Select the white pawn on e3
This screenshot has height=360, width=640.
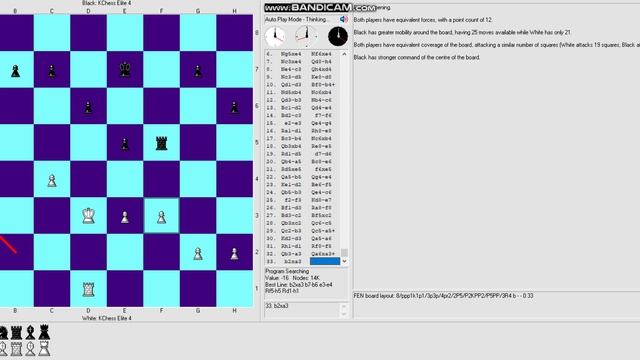(125, 217)
